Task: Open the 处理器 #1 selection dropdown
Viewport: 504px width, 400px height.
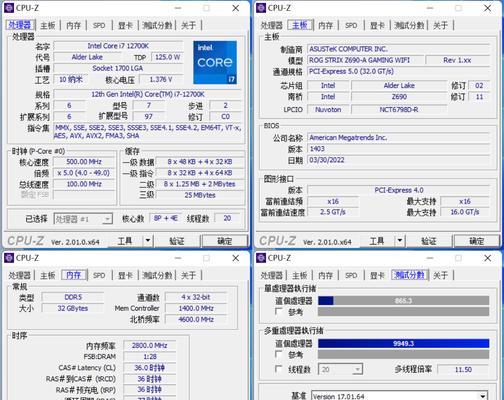Action: pos(83,219)
